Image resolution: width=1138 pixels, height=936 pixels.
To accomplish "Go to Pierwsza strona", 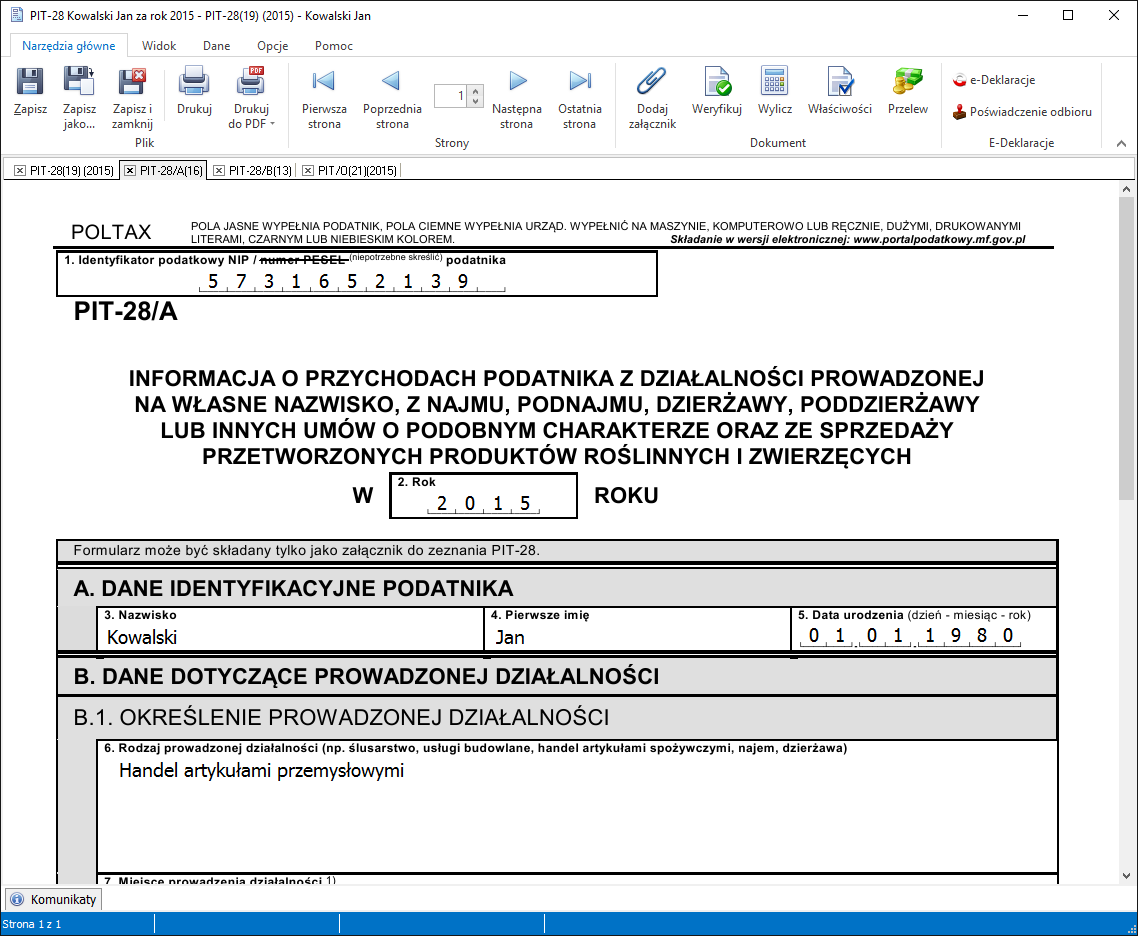I will (324, 98).
